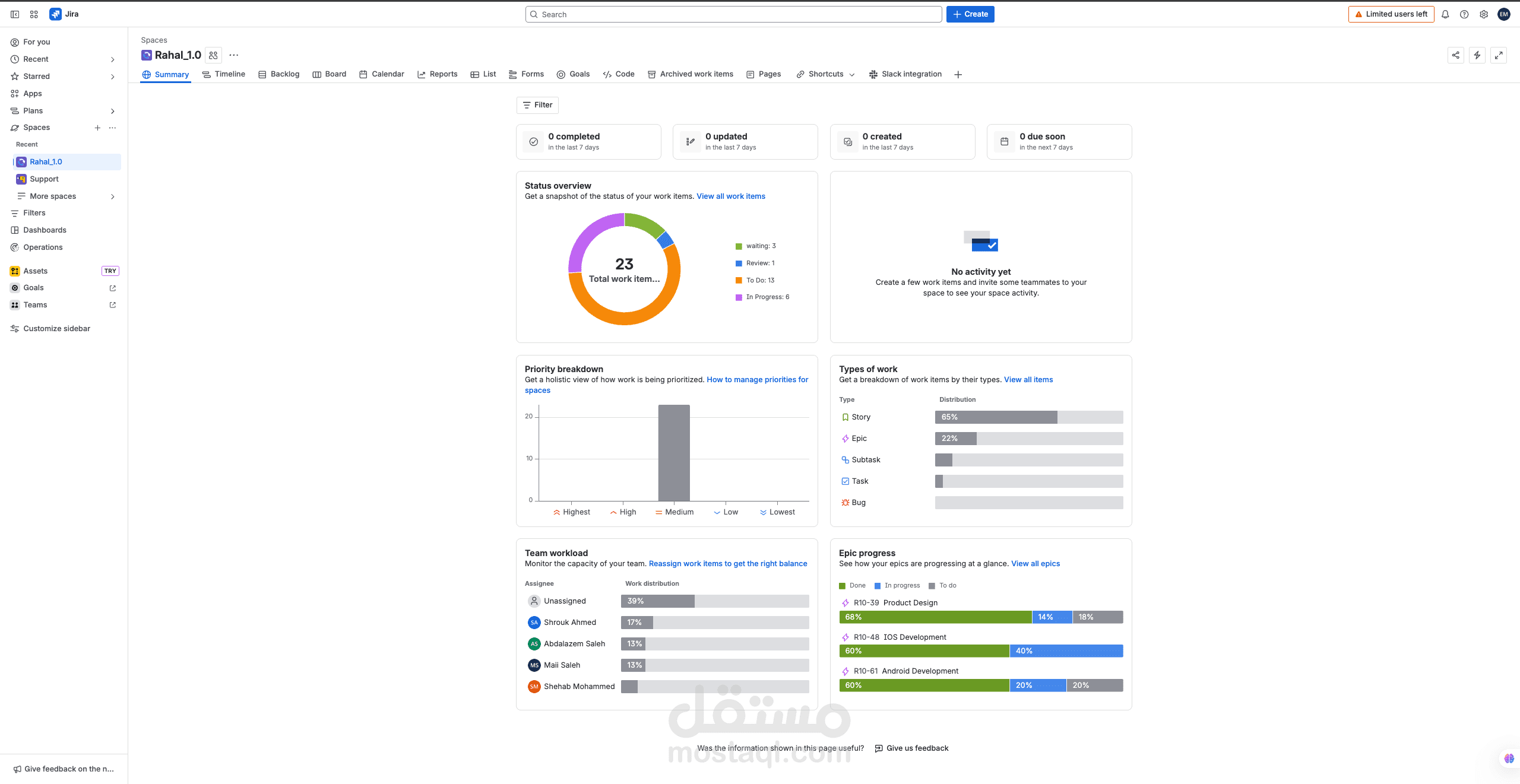Open notifications via the bell icon
The image size is (1520, 784).
pyautogui.click(x=1445, y=14)
